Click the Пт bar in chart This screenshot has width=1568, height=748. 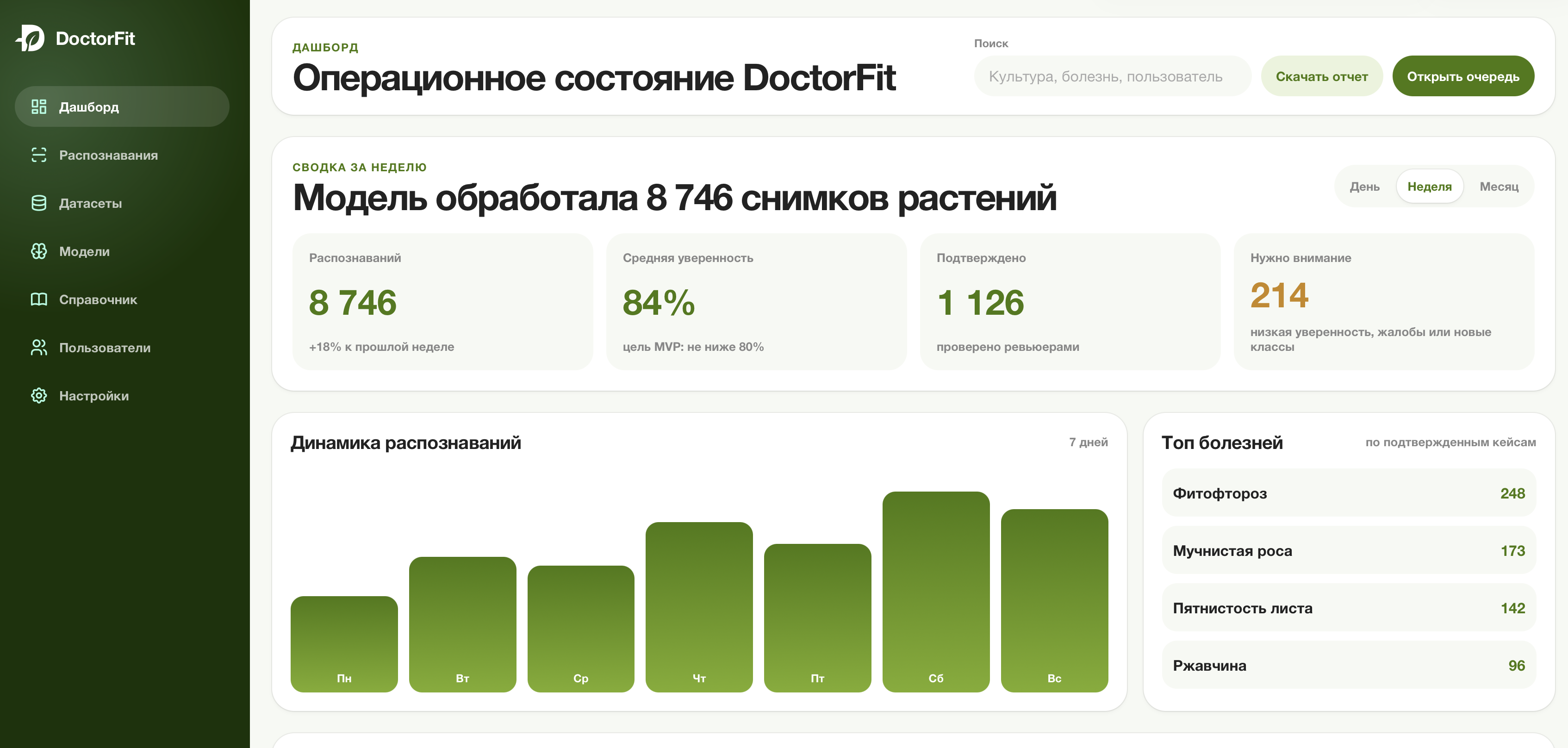(817, 618)
